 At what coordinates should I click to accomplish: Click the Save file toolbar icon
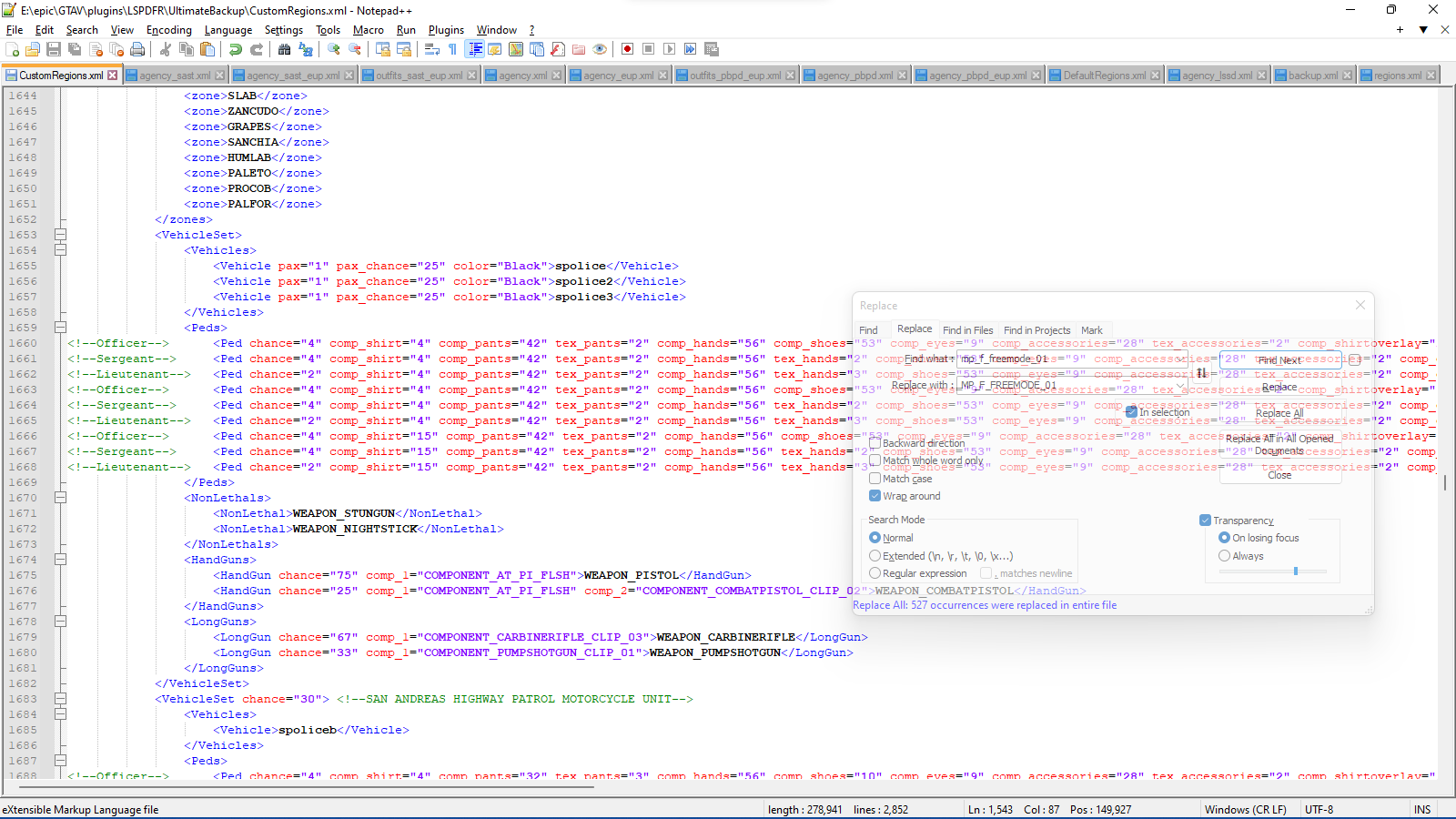coord(54,49)
